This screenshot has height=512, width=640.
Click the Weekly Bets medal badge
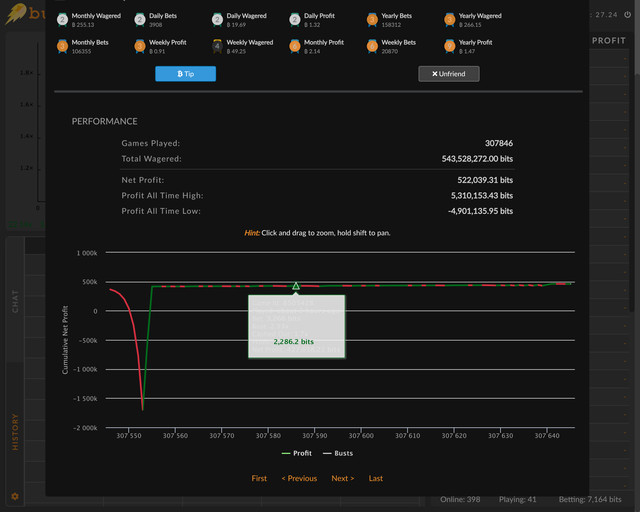click(x=372, y=46)
